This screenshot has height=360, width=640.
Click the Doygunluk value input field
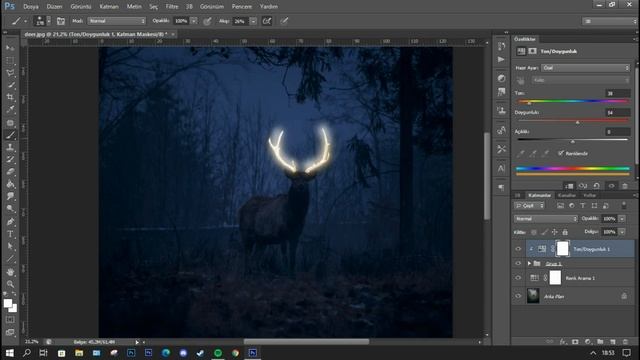[x=618, y=113]
